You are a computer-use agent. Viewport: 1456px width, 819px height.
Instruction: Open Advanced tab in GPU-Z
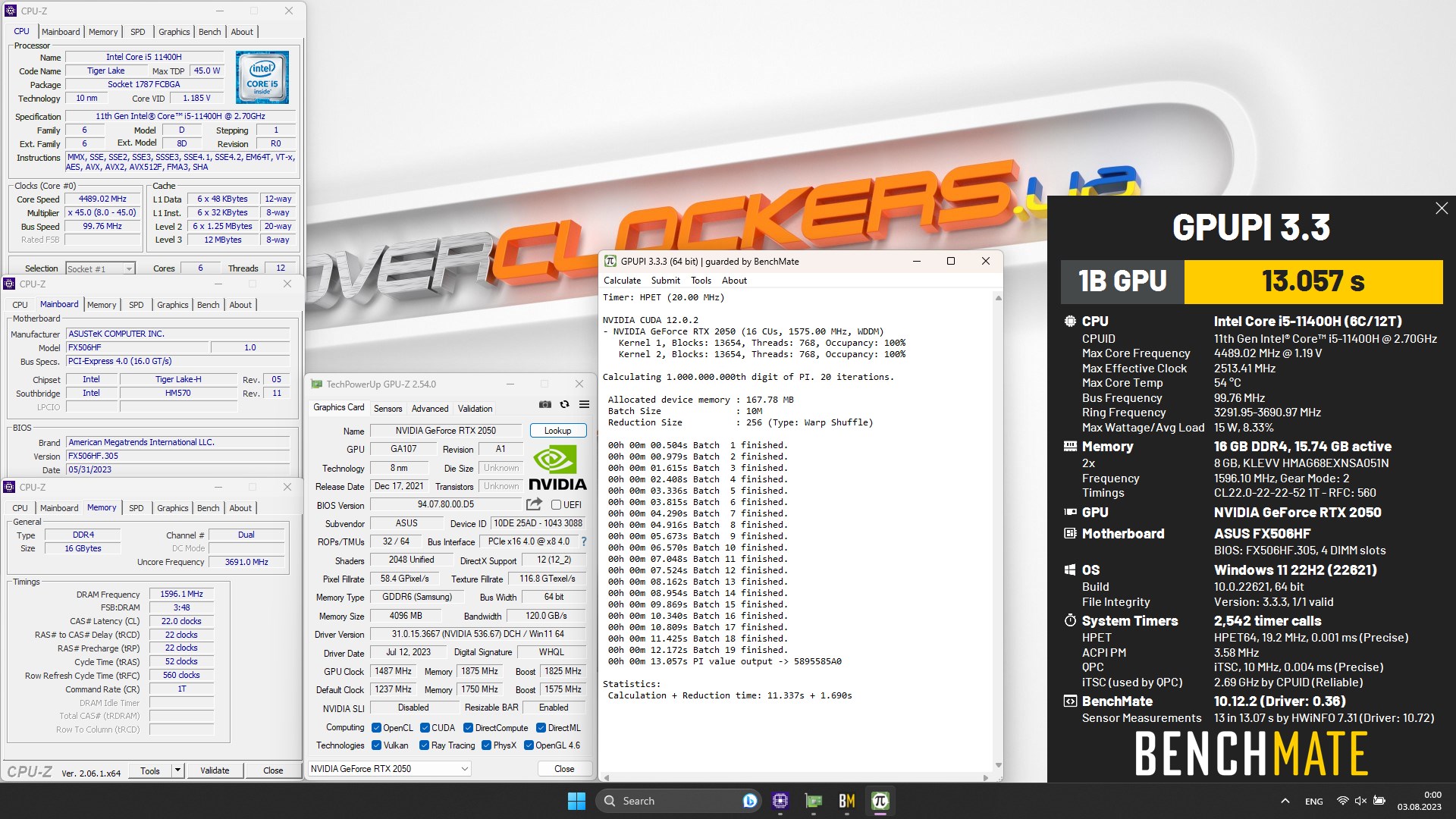coord(430,408)
